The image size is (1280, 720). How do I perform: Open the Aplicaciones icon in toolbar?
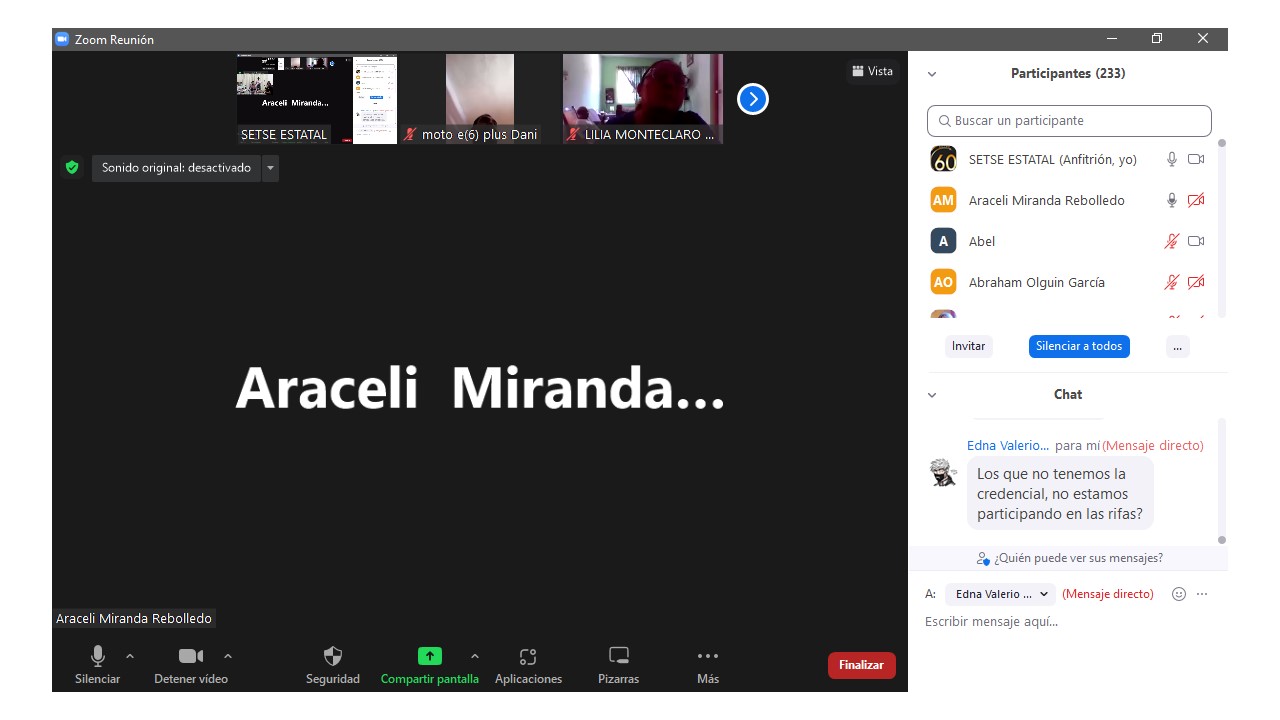528,657
